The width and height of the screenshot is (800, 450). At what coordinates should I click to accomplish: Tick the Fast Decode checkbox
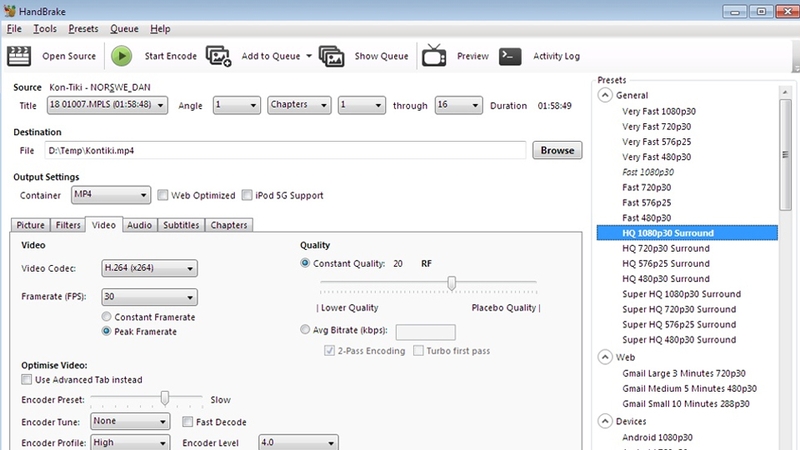point(188,422)
